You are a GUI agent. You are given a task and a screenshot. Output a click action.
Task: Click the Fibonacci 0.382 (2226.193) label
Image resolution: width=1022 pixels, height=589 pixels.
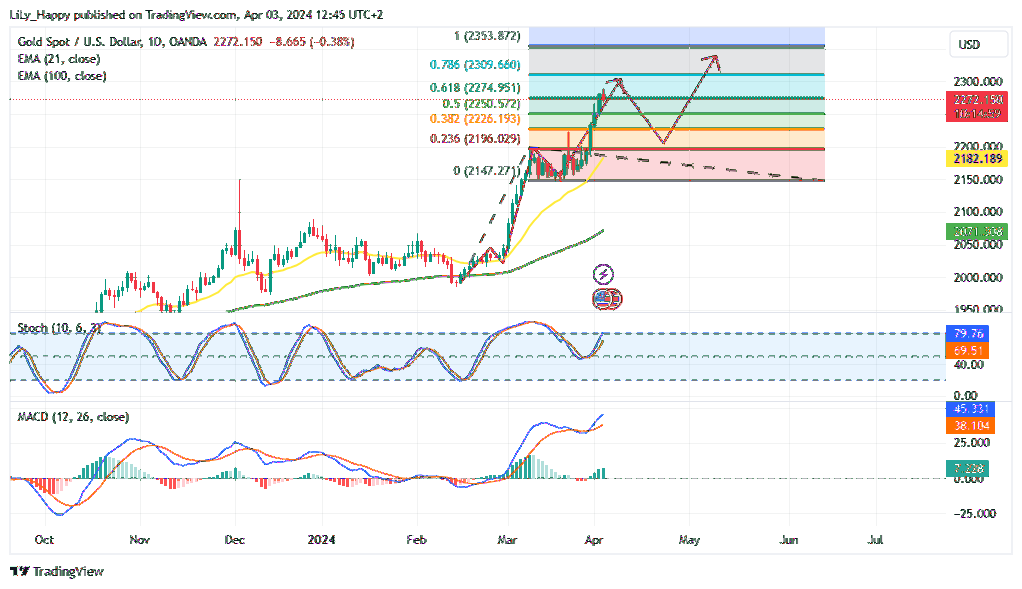coord(475,119)
